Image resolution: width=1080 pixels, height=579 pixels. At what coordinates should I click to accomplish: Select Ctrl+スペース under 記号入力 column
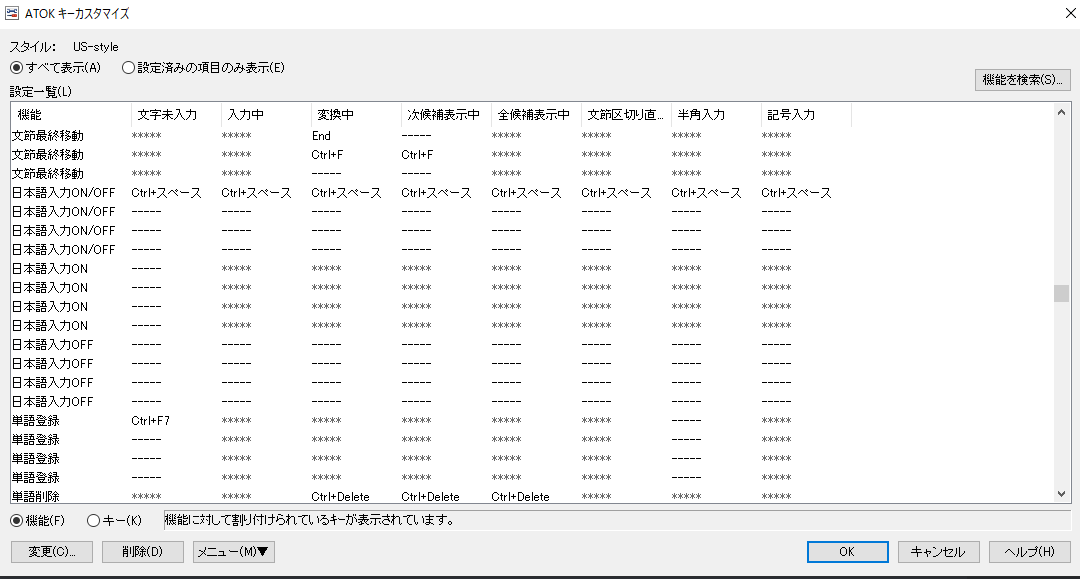coord(796,193)
